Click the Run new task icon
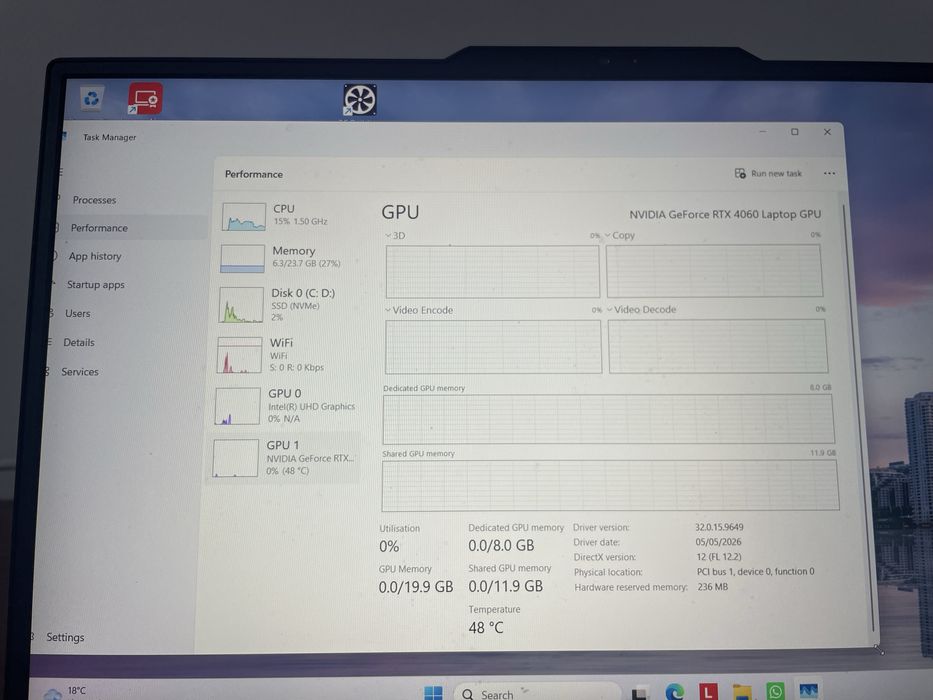 [x=740, y=173]
